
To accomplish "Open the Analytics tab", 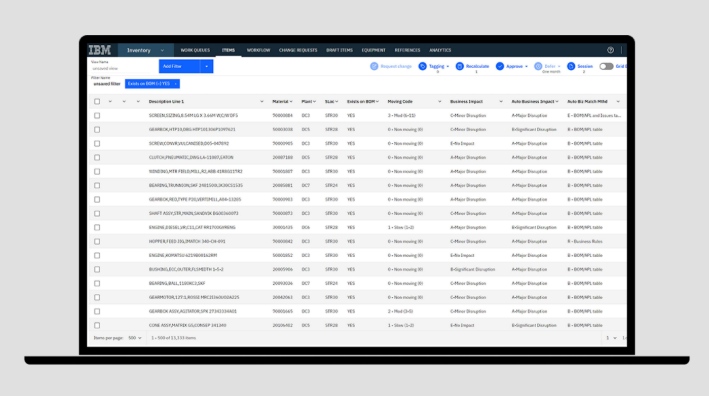I will [x=440, y=50].
